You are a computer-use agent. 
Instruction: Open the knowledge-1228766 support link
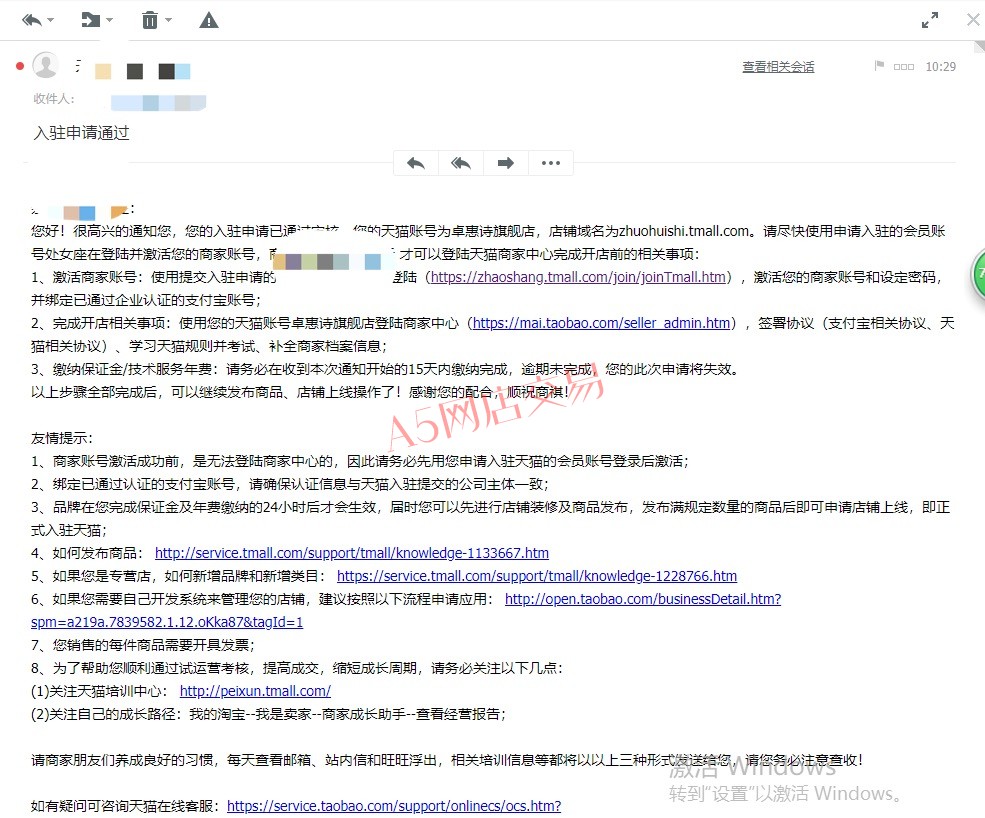click(537, 576)
